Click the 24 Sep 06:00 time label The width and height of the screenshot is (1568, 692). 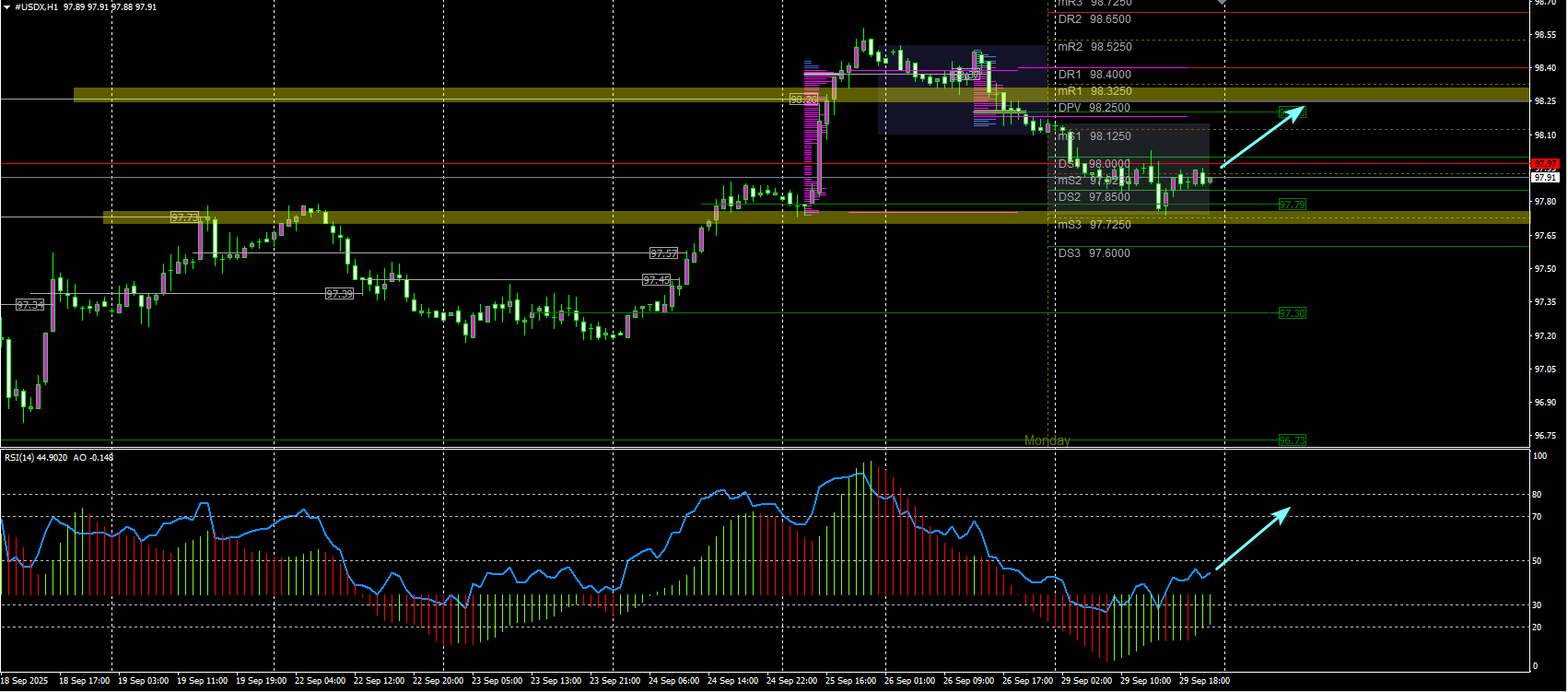pos(673,681)
